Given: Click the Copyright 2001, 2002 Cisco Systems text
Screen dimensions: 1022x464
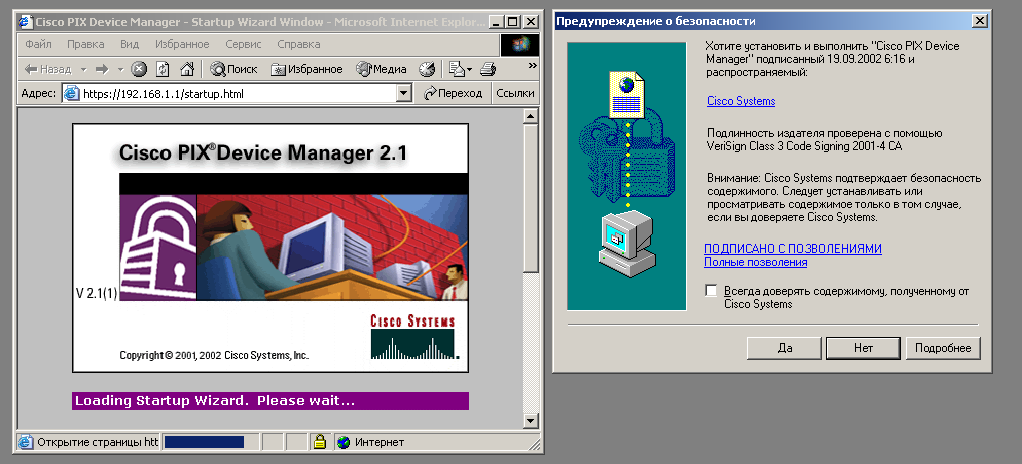Looking at the screenshot, I should [x=214, y=356].
